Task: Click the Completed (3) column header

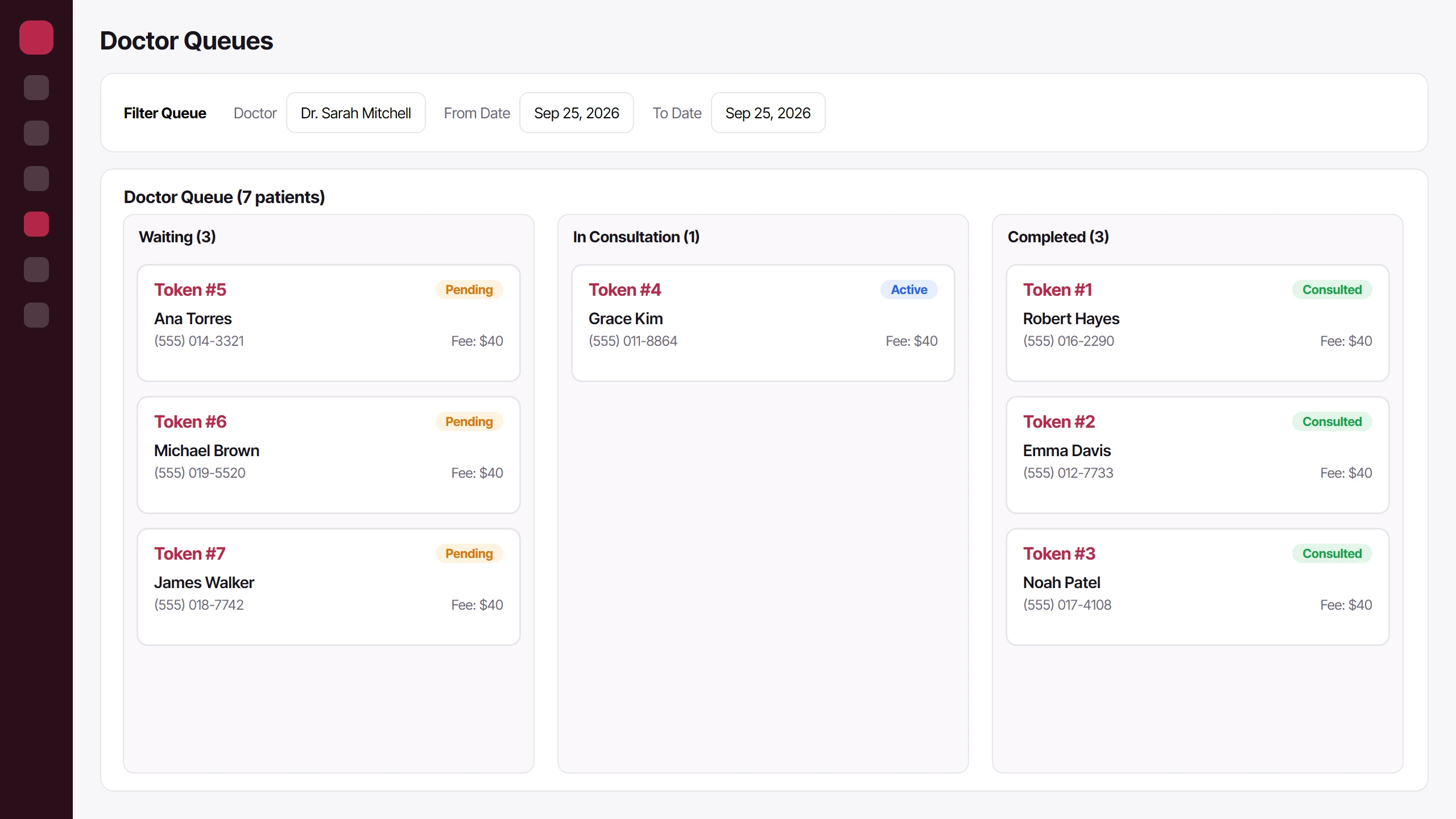Action: [x=1058, y=237]
